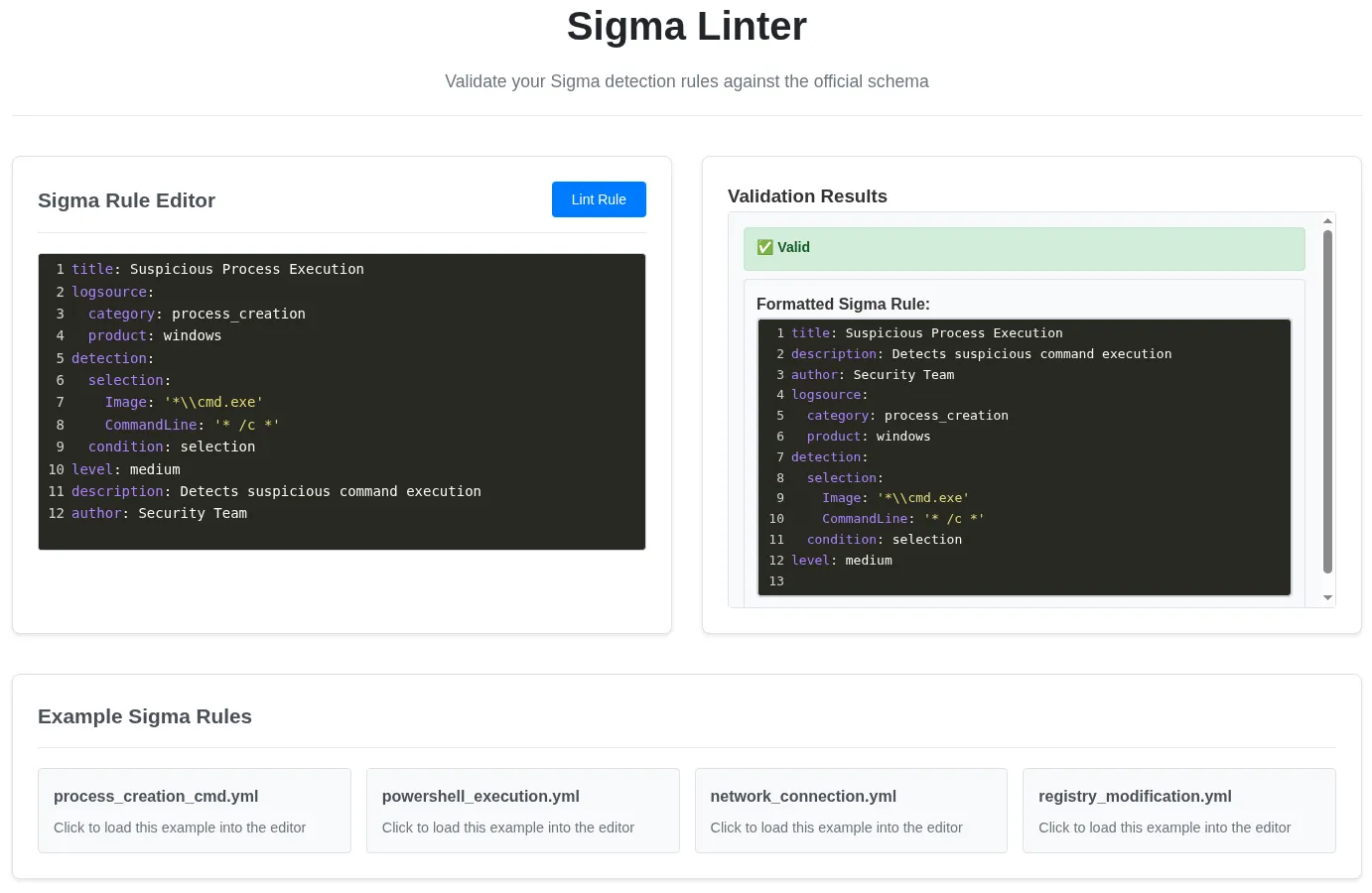
Task: Click condition line in formatted Sigma rule
Action: click(x=884, y=540)
